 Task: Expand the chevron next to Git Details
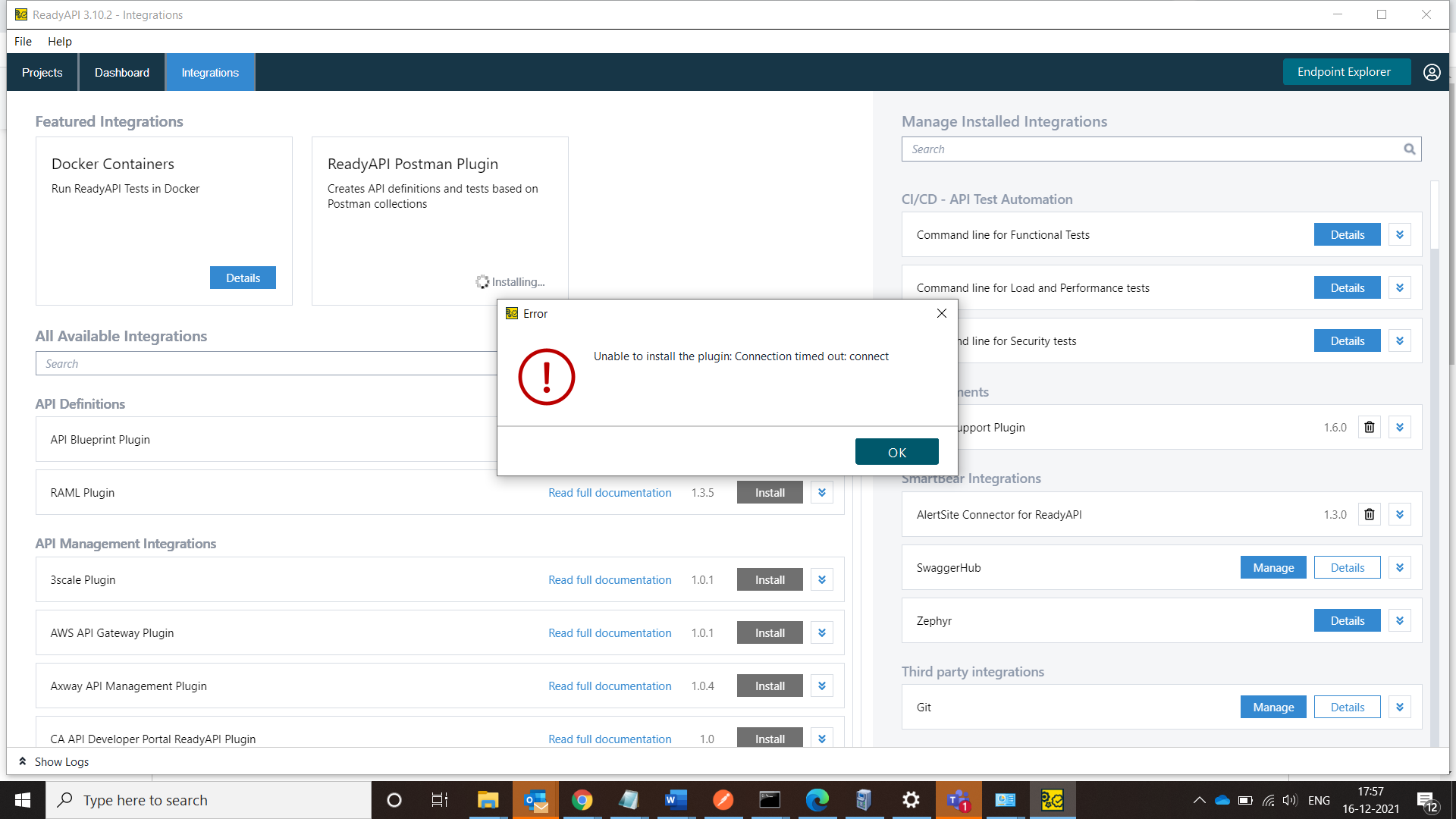tap(1399, 707)
